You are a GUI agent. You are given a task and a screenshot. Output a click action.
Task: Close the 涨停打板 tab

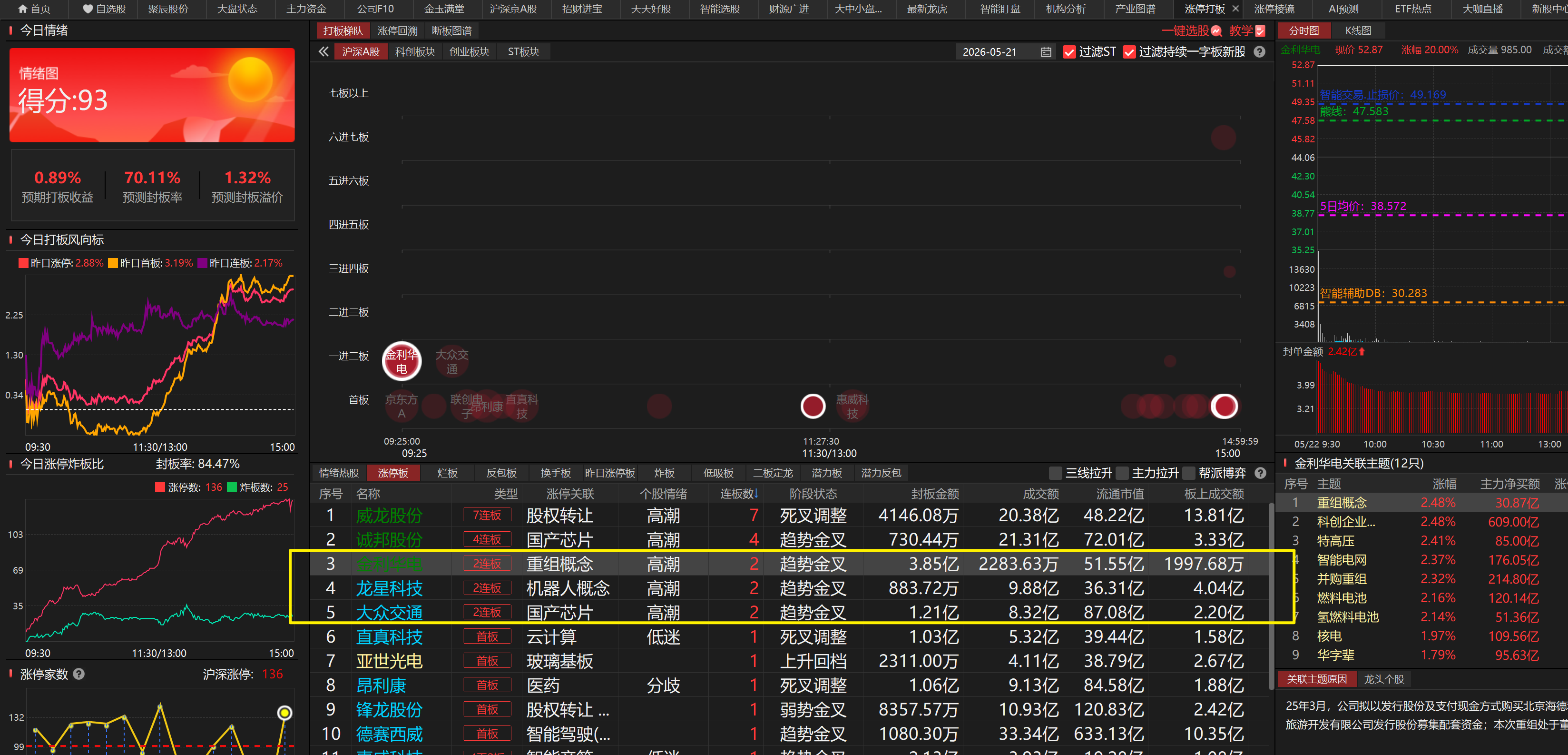(1235, 9)
